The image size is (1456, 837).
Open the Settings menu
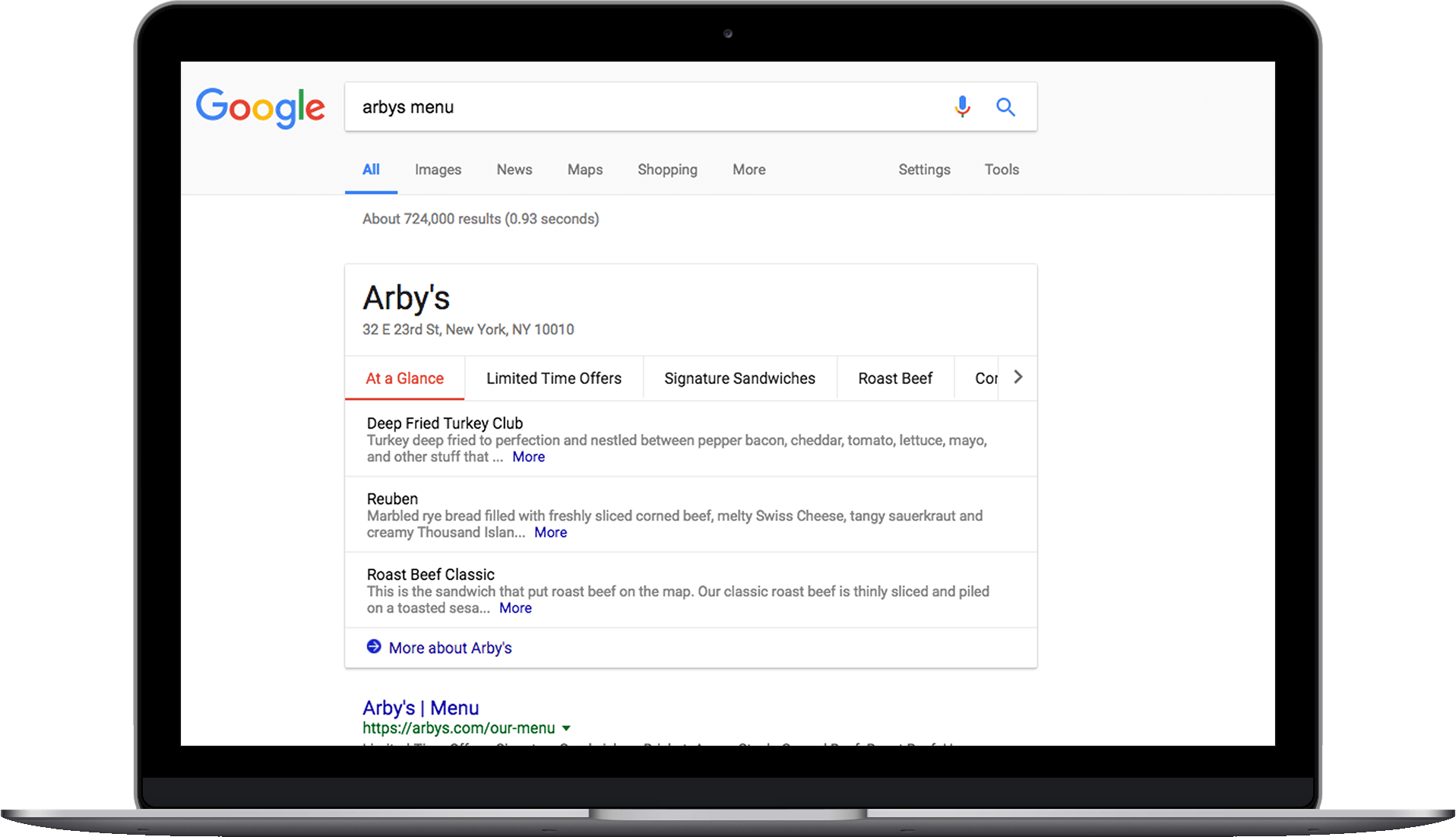(924, 170)
